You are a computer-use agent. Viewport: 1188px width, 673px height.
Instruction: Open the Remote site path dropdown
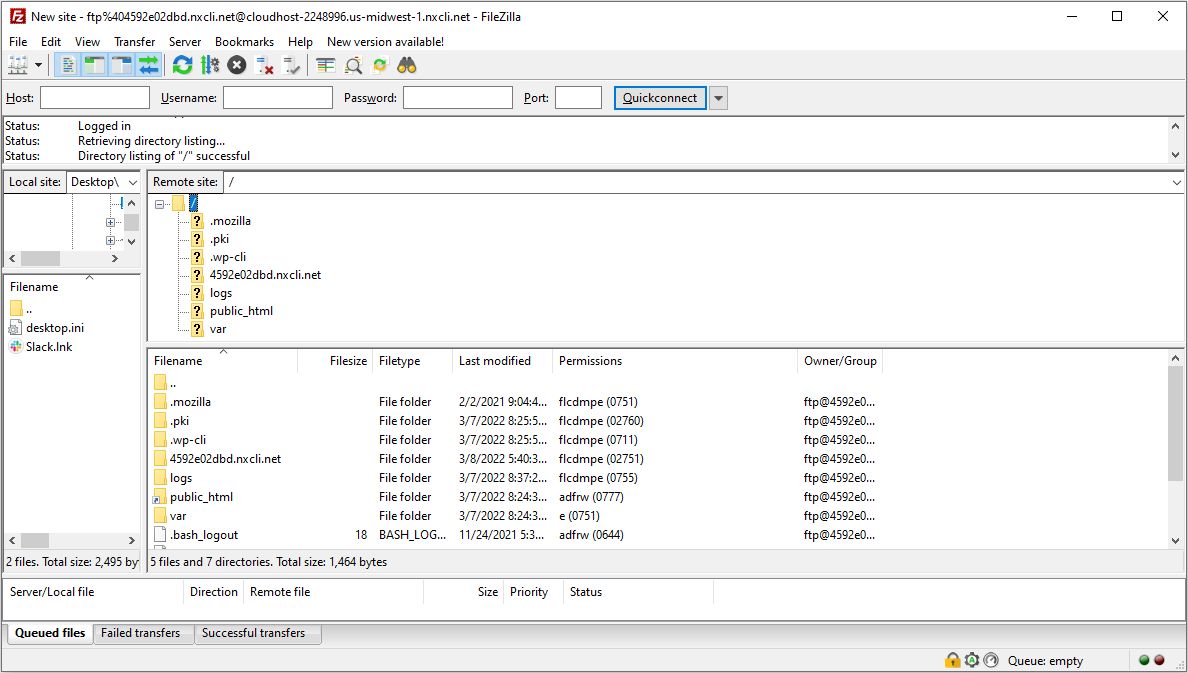(x=1177, y=183)
